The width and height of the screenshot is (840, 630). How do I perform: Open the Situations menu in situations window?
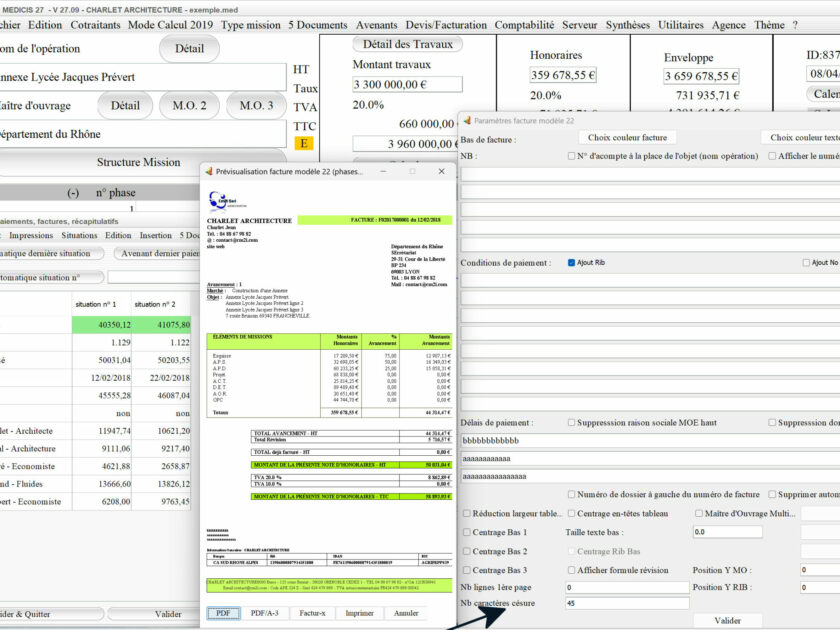(x=79, y=236)
